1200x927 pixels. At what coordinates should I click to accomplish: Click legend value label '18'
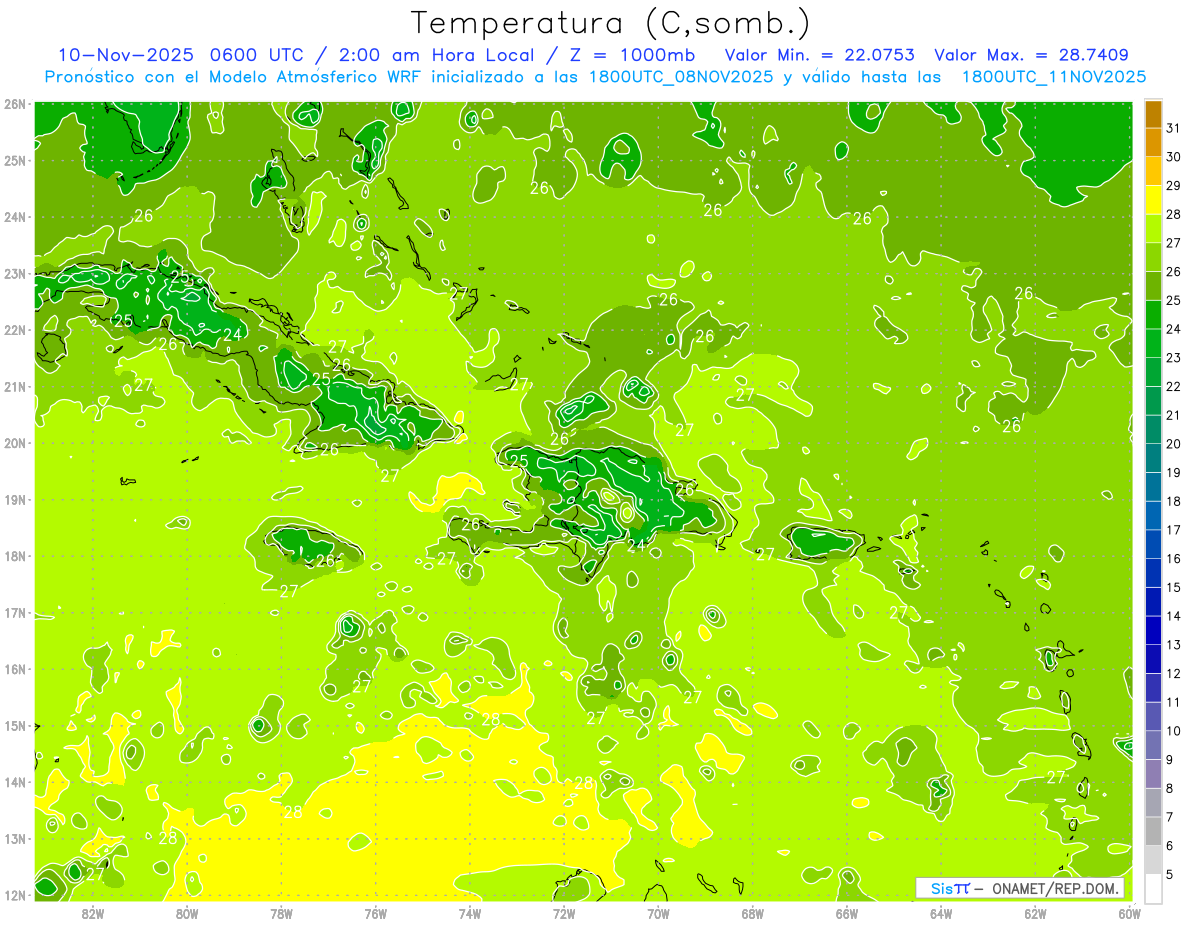[x=1173, y=501]
